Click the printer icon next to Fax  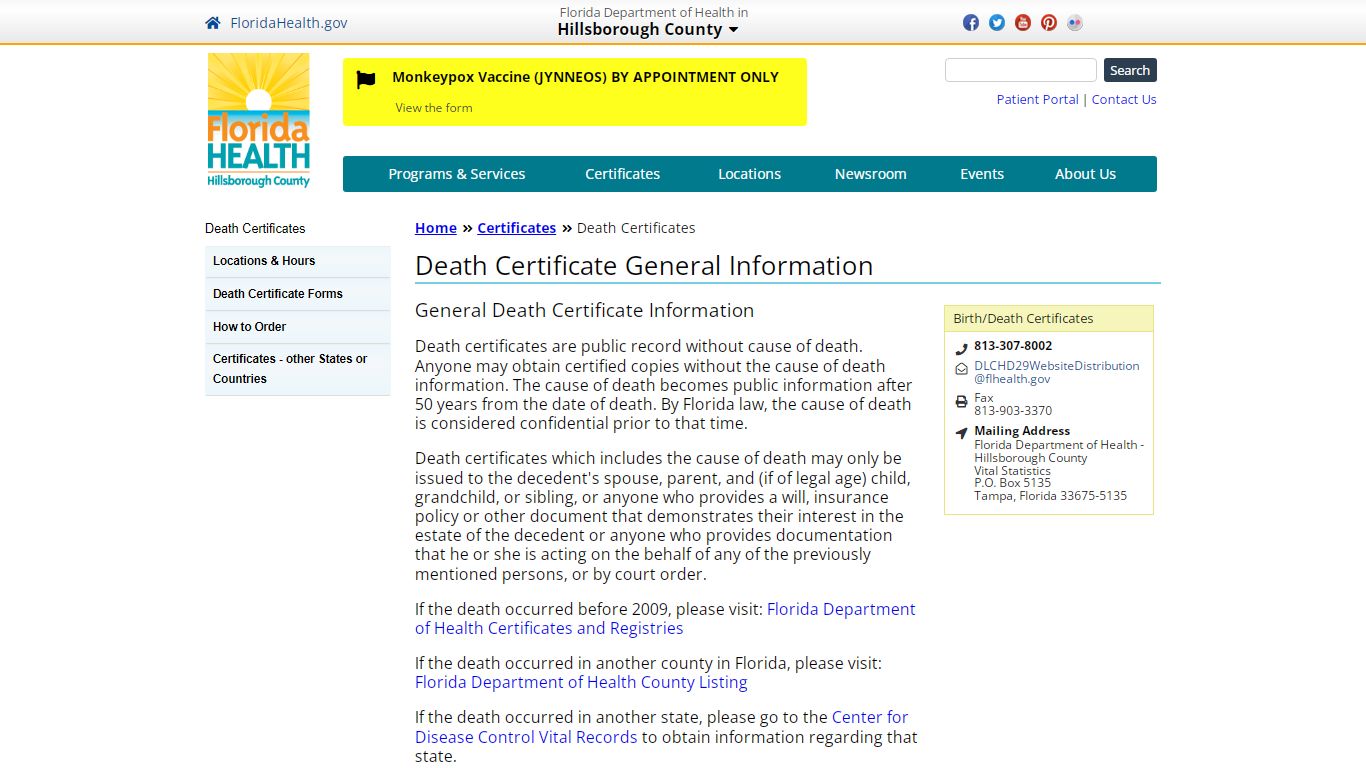tap(961, 401)
